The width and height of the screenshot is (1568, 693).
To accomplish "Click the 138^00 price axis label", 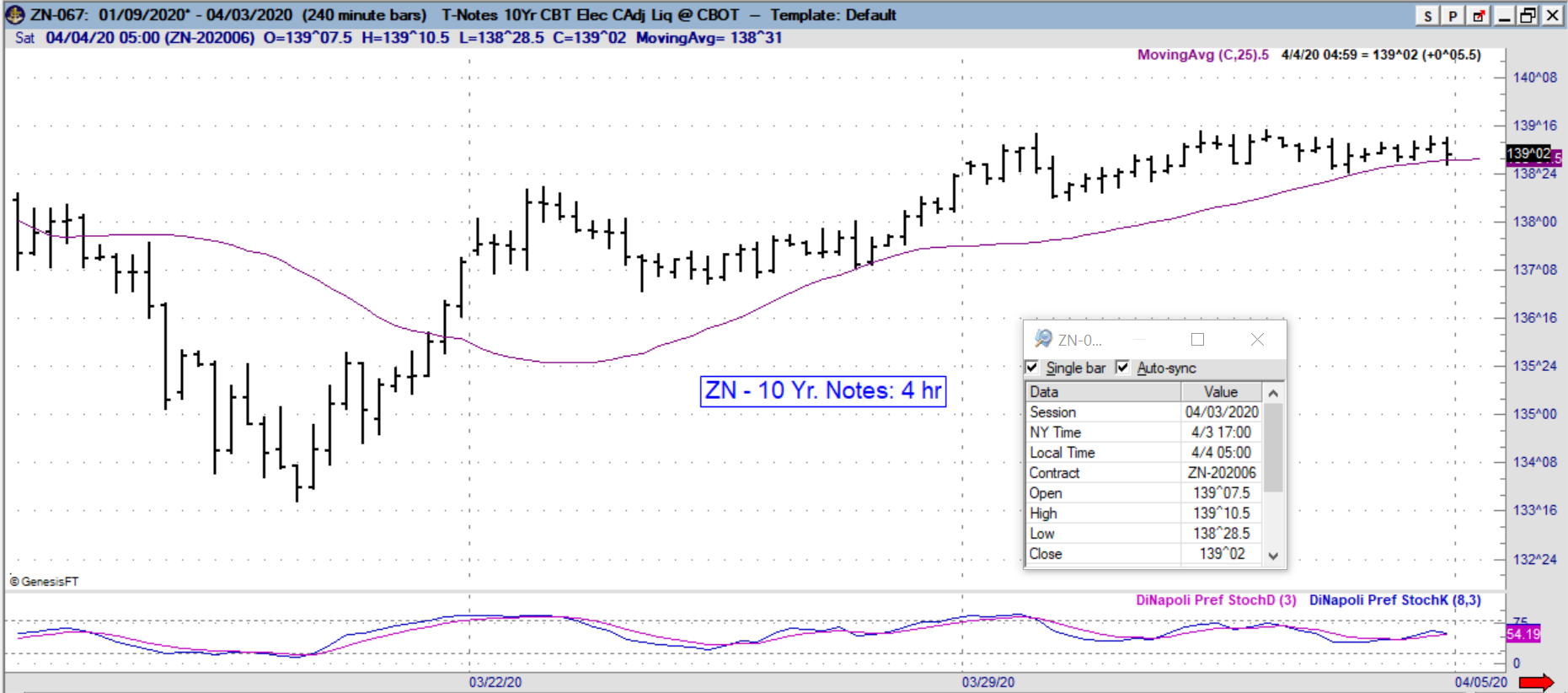I will tap(1535, 222).
